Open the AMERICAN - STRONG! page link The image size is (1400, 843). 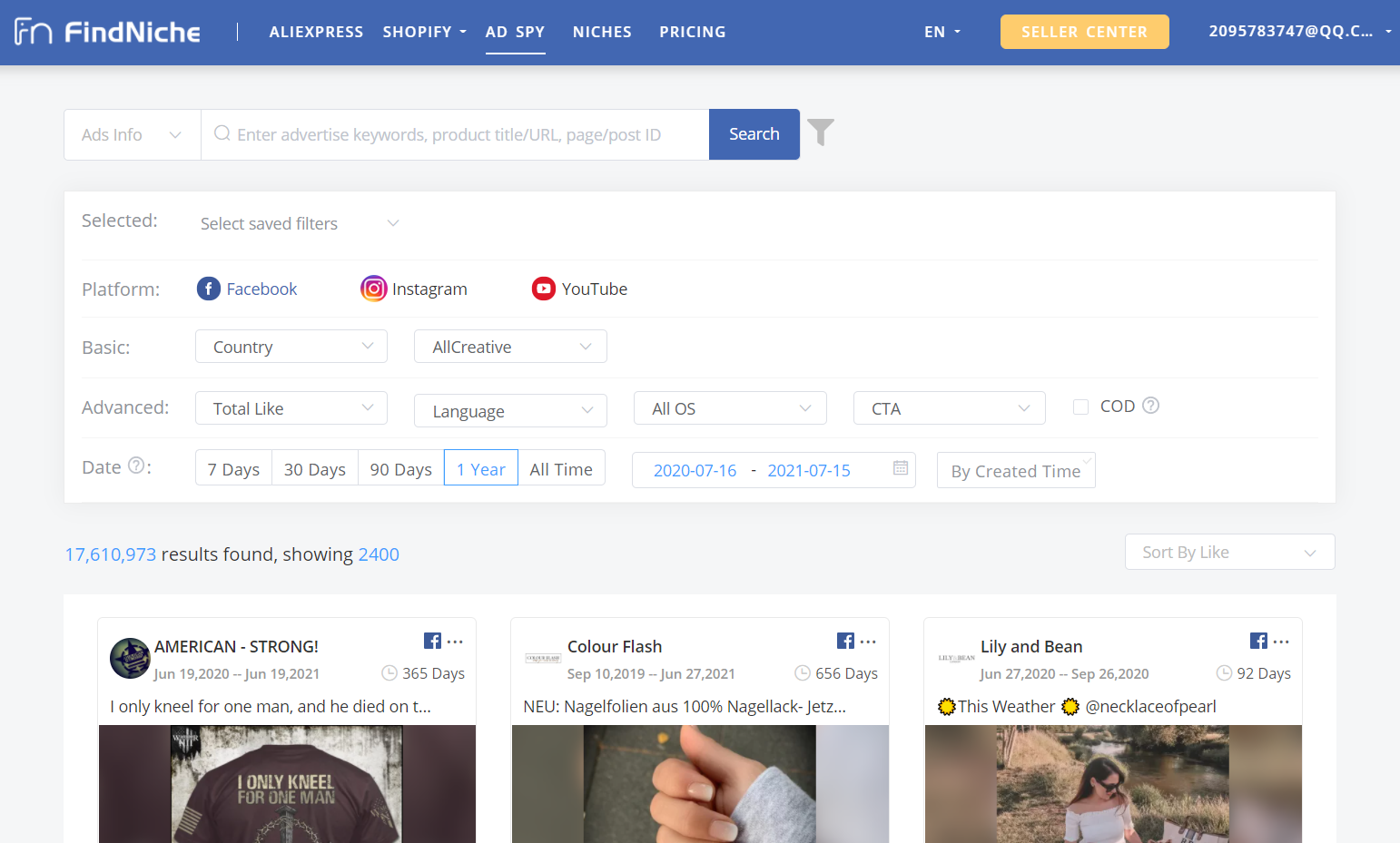(x=236, y=646)
